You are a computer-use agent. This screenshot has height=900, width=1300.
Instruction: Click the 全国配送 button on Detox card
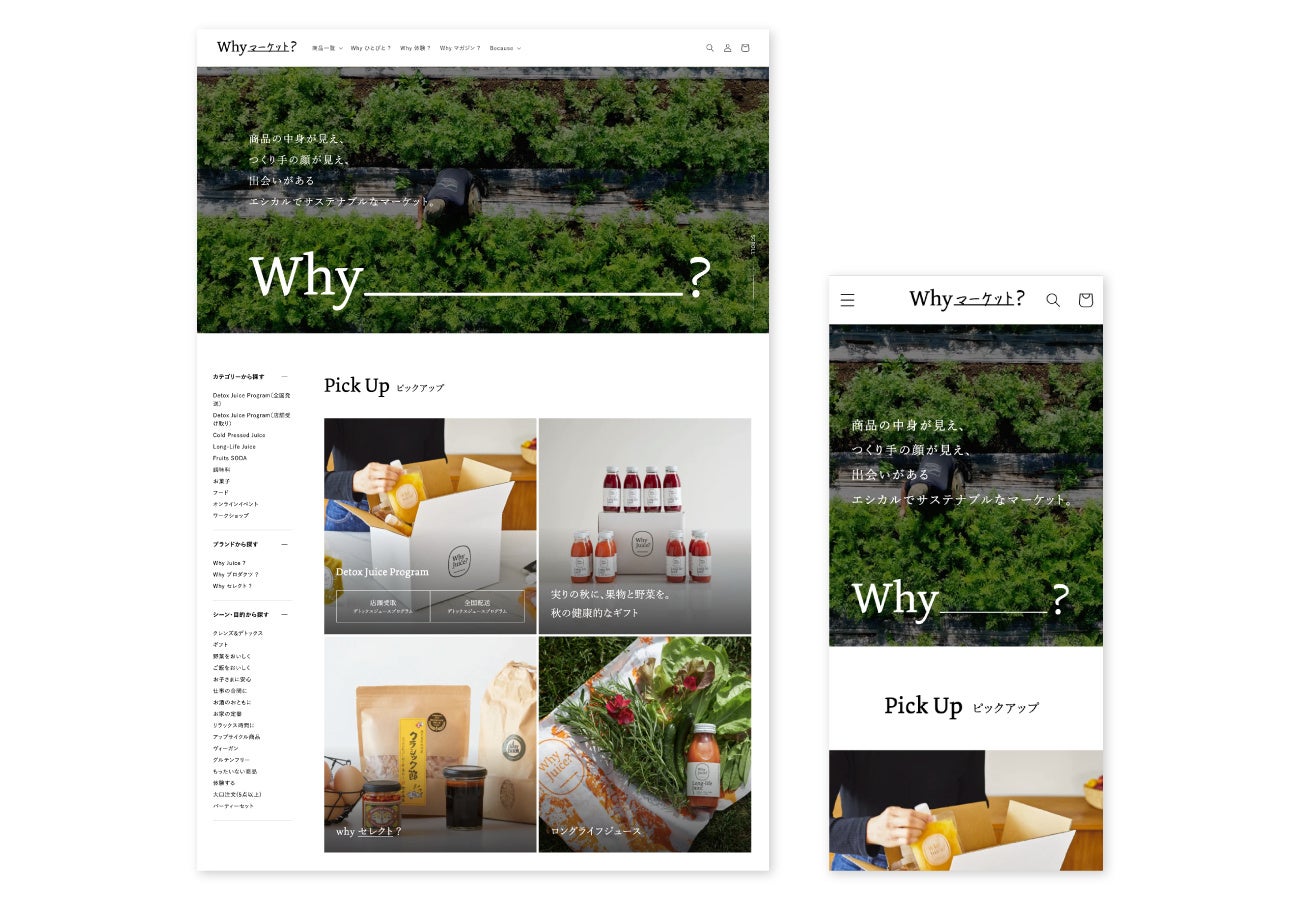[x=477, y=606]
